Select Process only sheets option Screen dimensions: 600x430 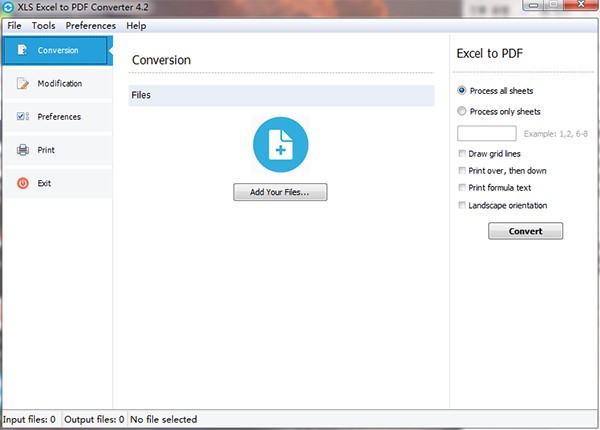tap(462, 111)
